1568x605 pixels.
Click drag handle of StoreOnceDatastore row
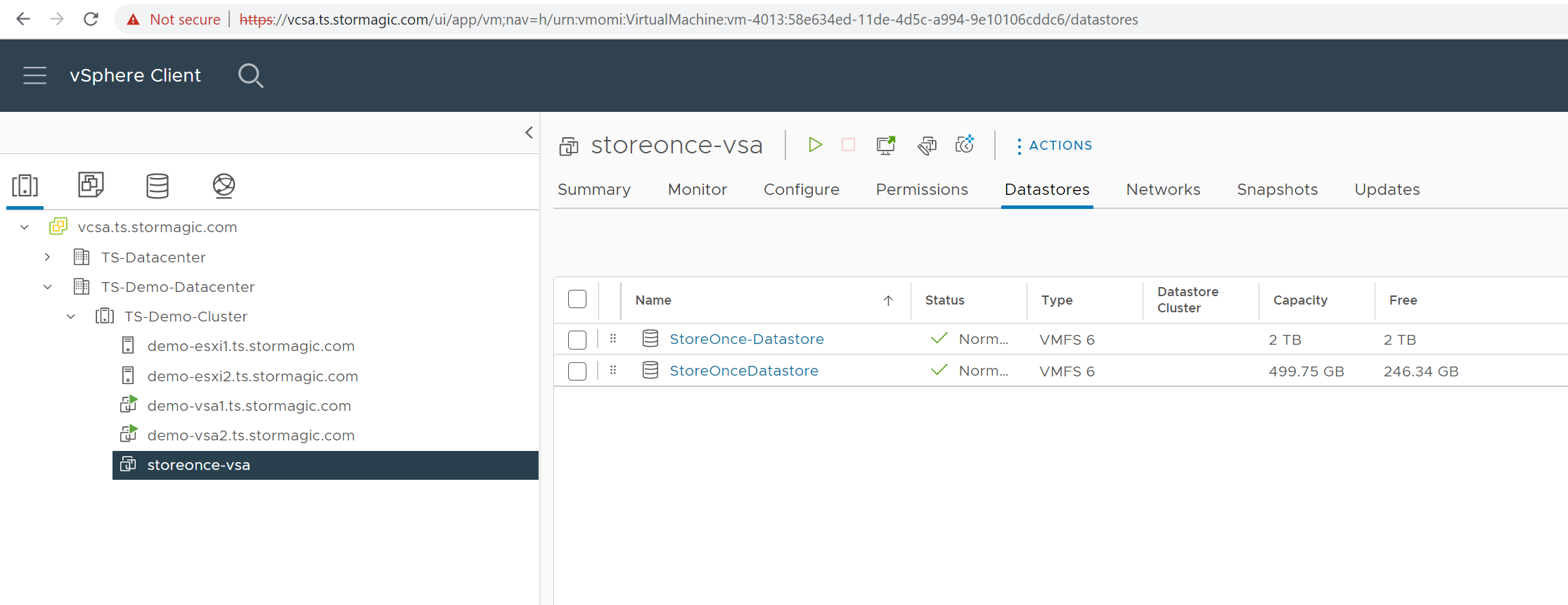[x=613, y=370]
